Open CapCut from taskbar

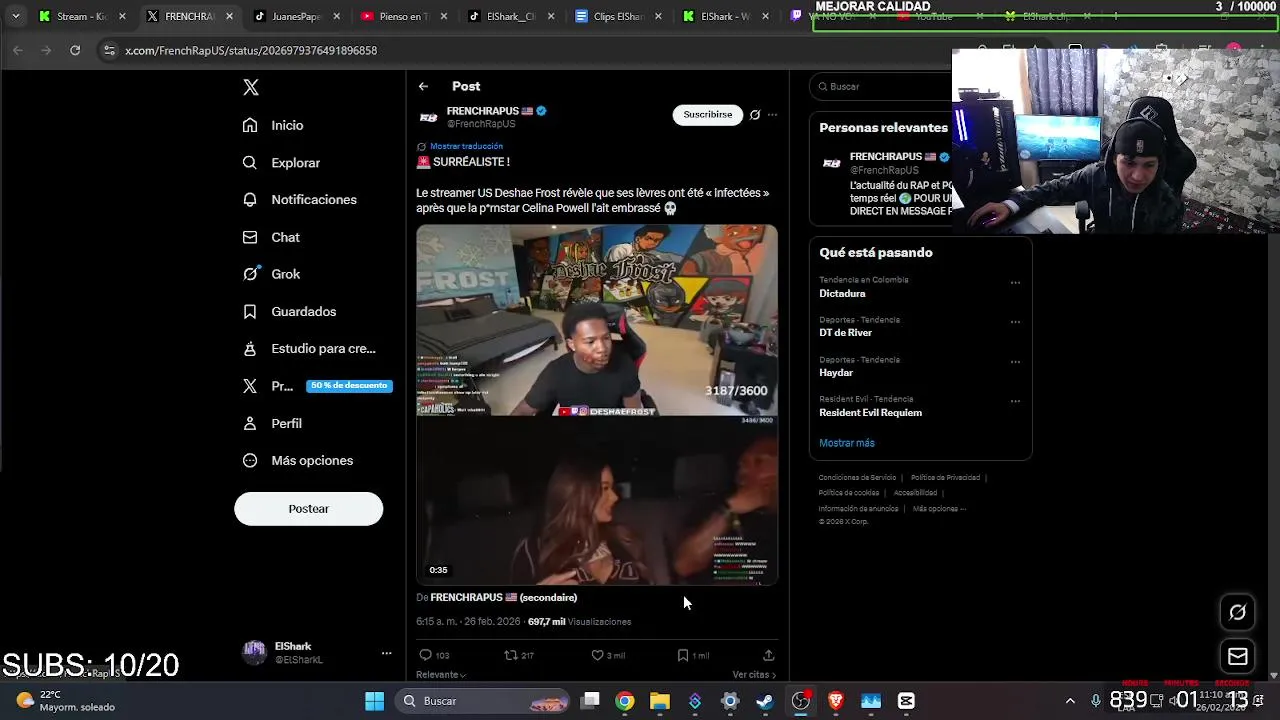coord(906,701)
